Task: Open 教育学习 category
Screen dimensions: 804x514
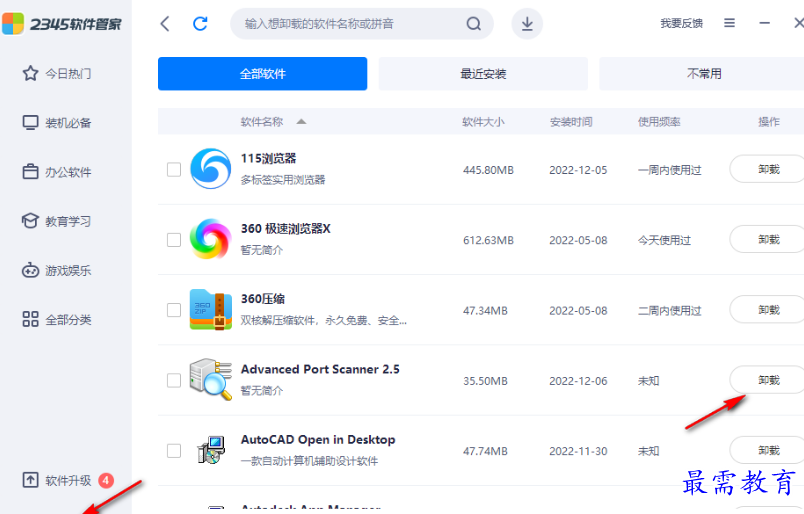Action: point(57,221)
